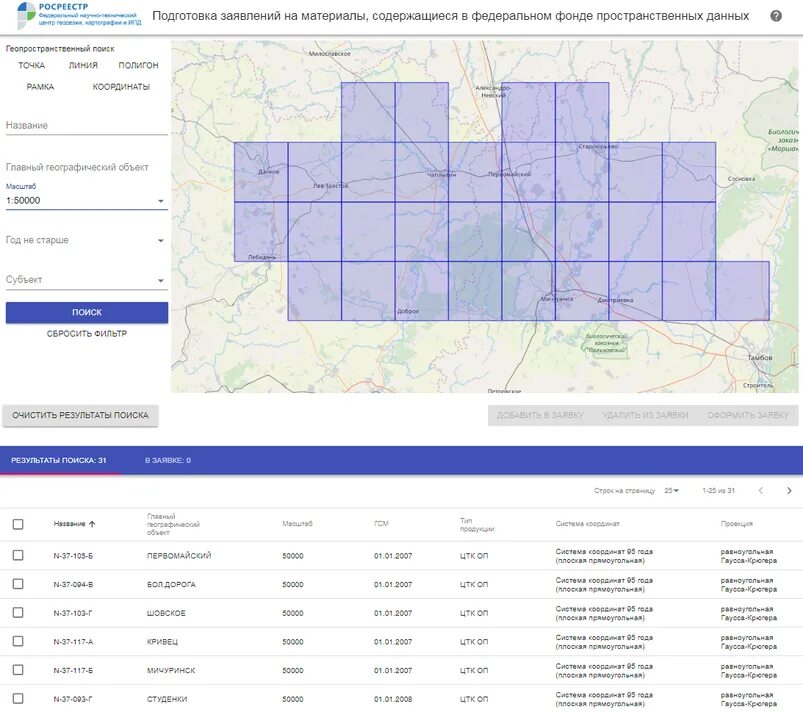Select the ПОЛИГОН search mode
This screenshot has height=712, width=803.
138,65
